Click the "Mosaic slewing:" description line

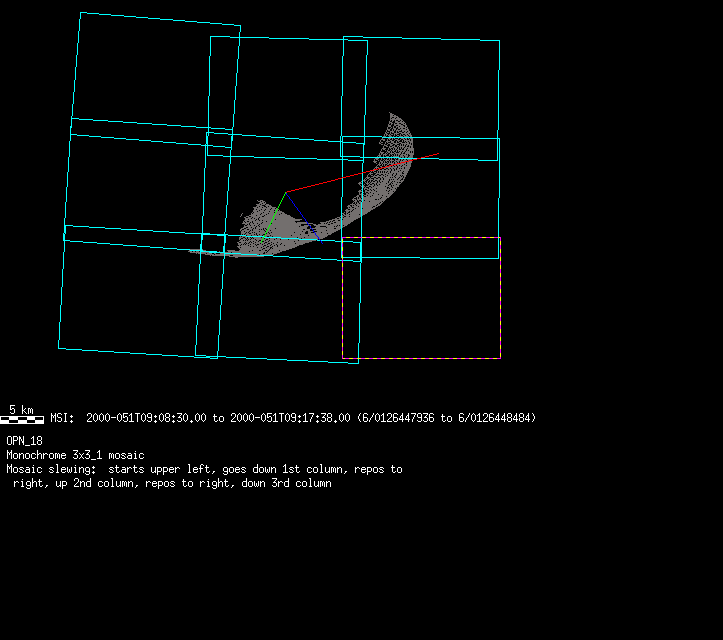click(x=204, y=469)
